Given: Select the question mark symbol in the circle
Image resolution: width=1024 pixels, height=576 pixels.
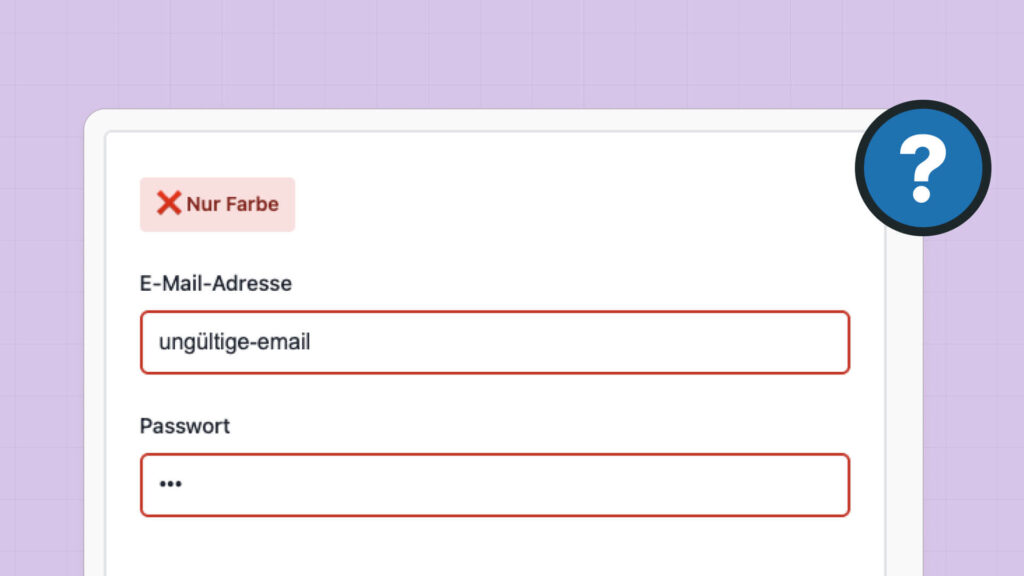Looking at the screenshot, I should (922, 168).
